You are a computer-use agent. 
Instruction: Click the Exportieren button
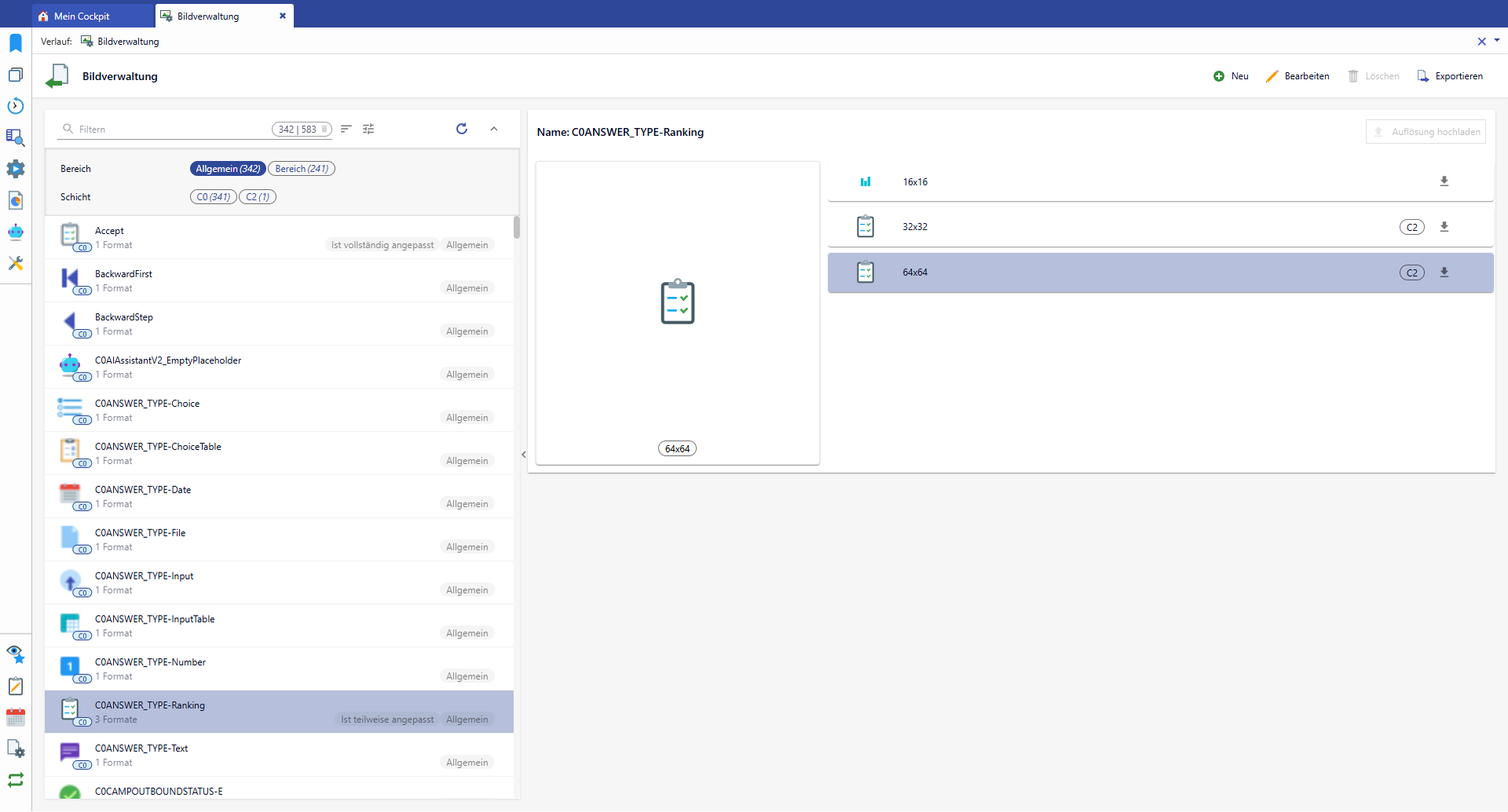1450,76
